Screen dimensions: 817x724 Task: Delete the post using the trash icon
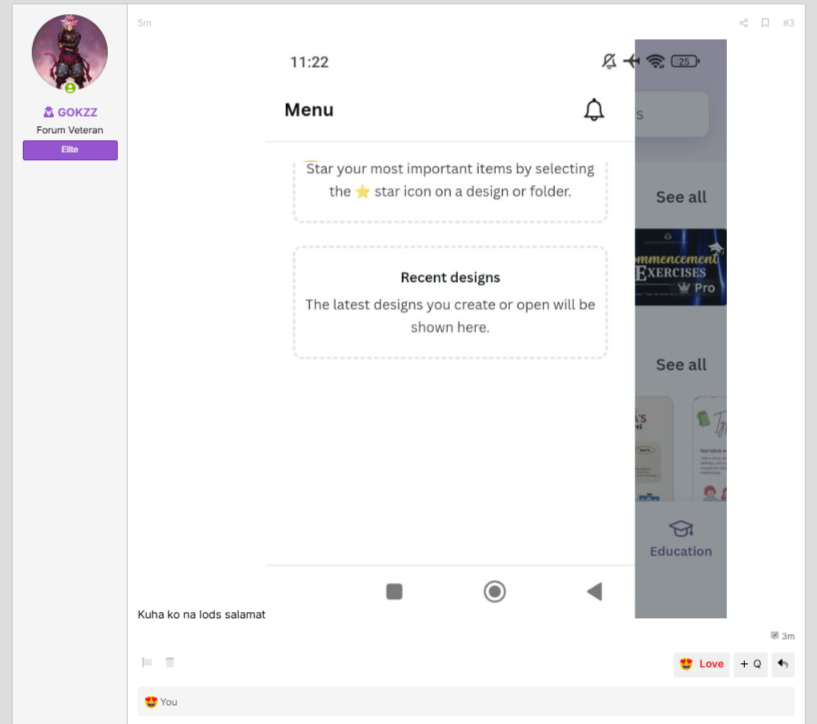click(x=170, y=662)
